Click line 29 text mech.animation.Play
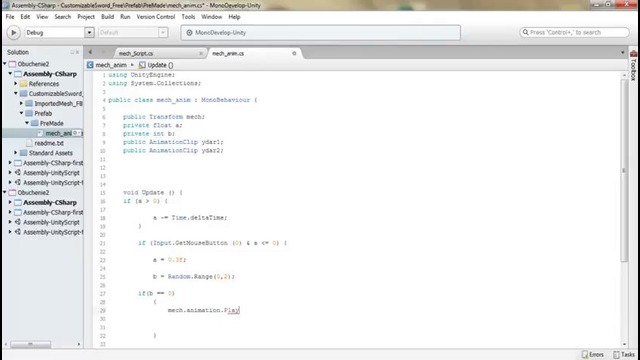 tap(204, 310)
